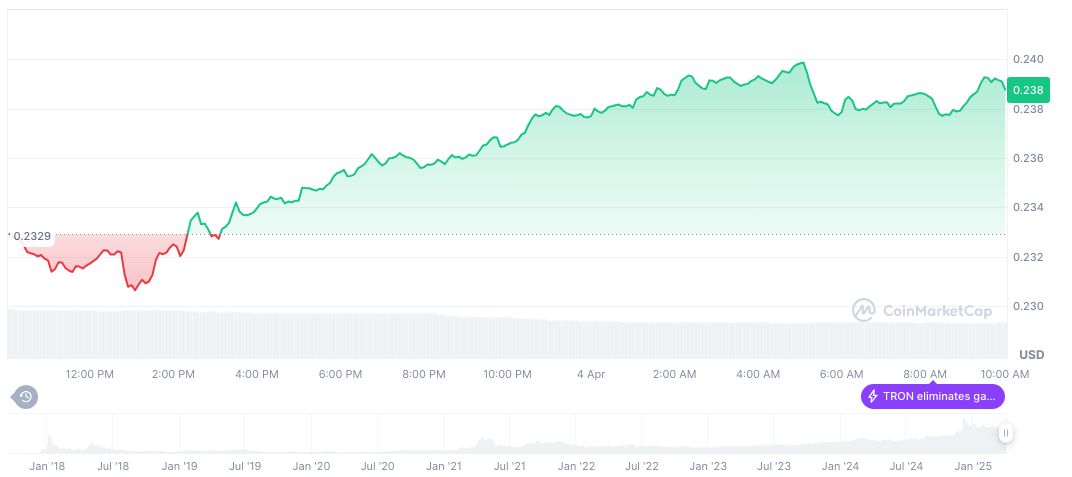1072x477 pixels.
Task: Click the green 0.238 current price tag
Action: coord(1028,90)
